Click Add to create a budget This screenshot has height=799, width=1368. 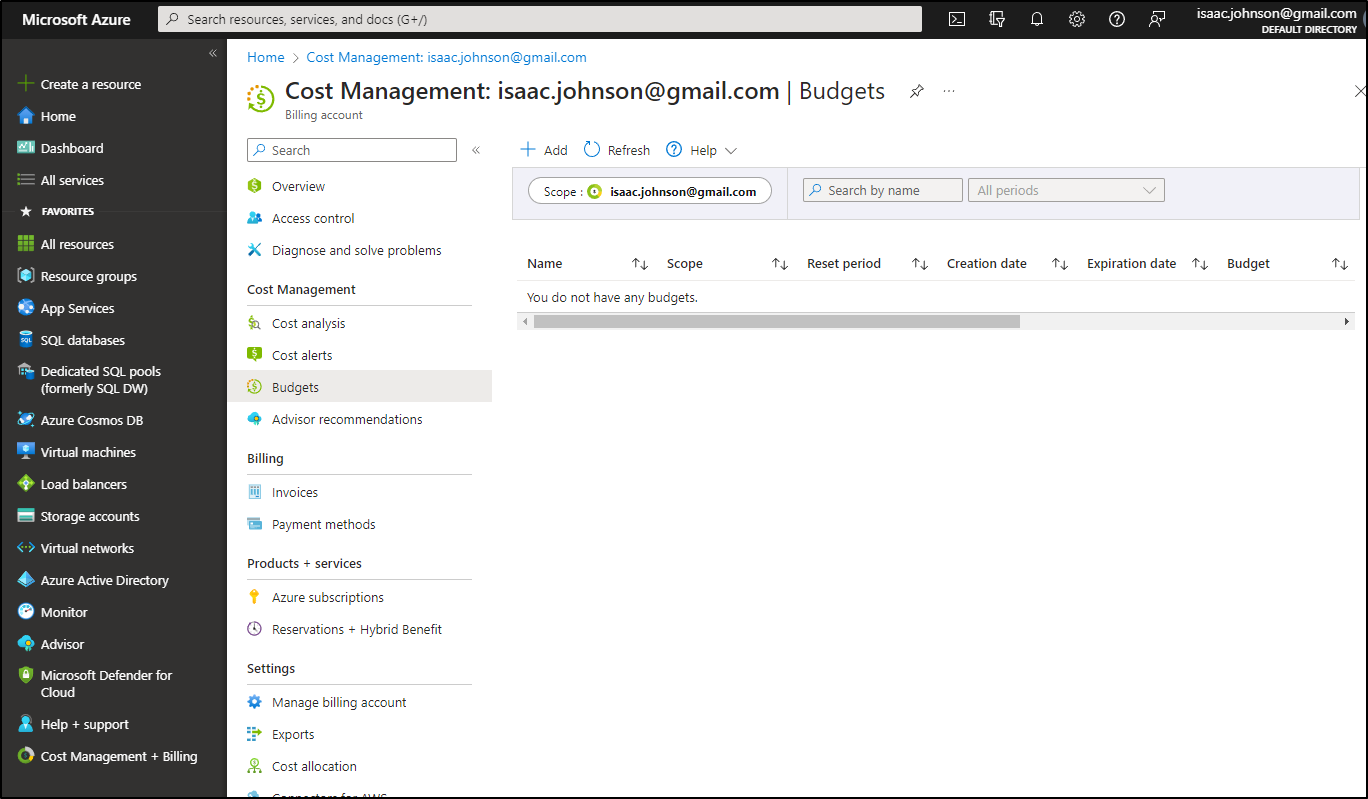coord(544,150)
